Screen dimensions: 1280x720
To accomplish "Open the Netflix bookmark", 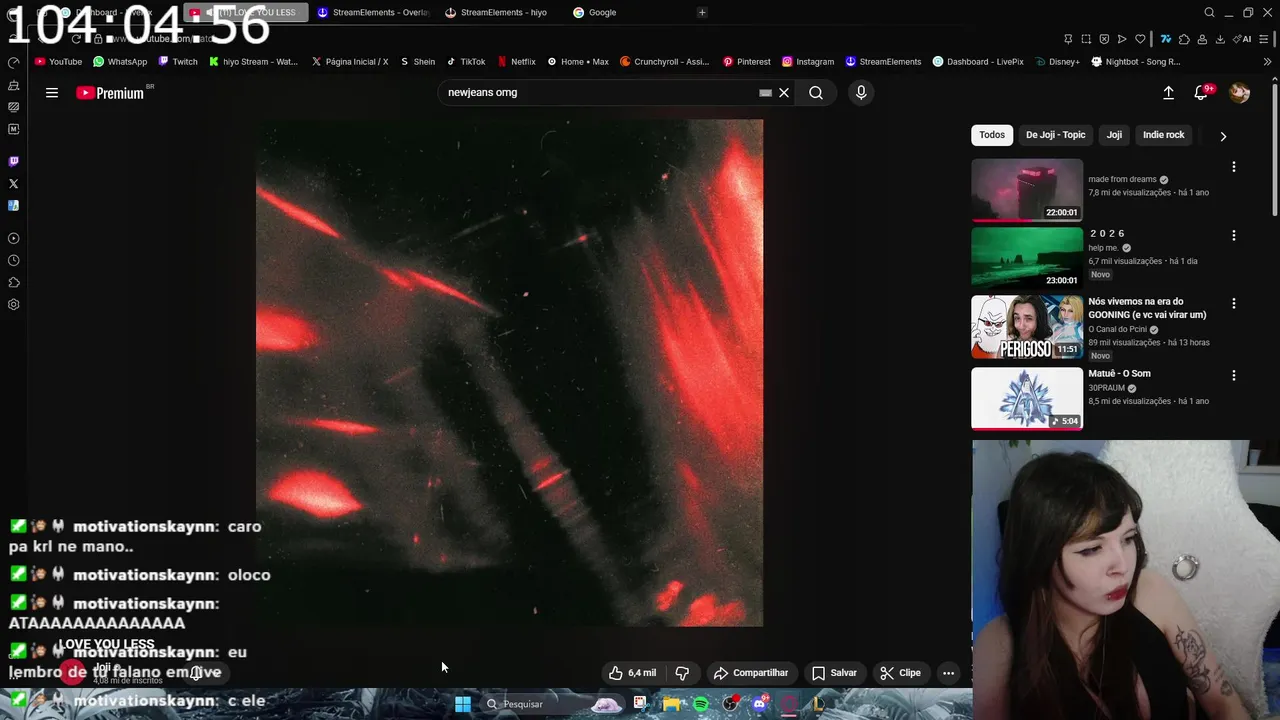I will click(516, 62).
